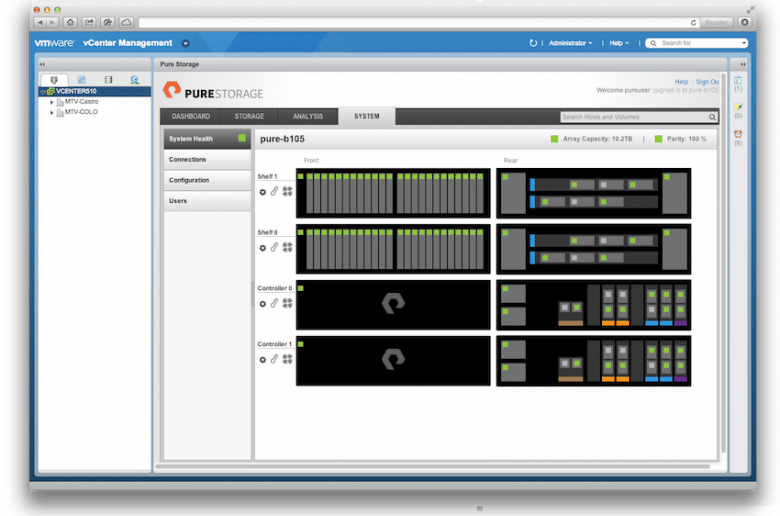Click Shelf 1 thermometer temperature icon
Screen dimensions: 780x516
coord(274,192)
